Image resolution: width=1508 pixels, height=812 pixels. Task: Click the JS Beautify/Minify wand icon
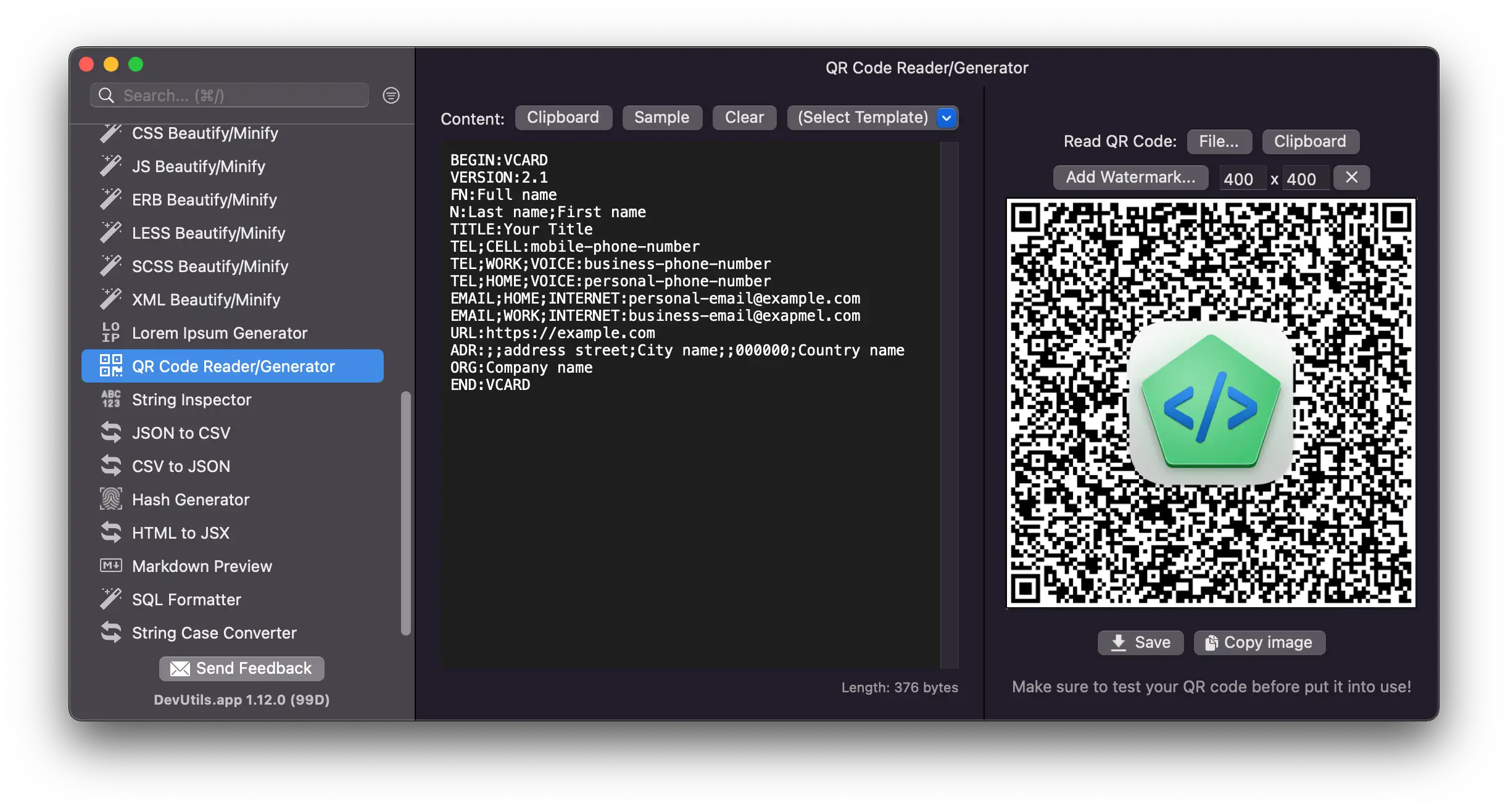point(110,166)
